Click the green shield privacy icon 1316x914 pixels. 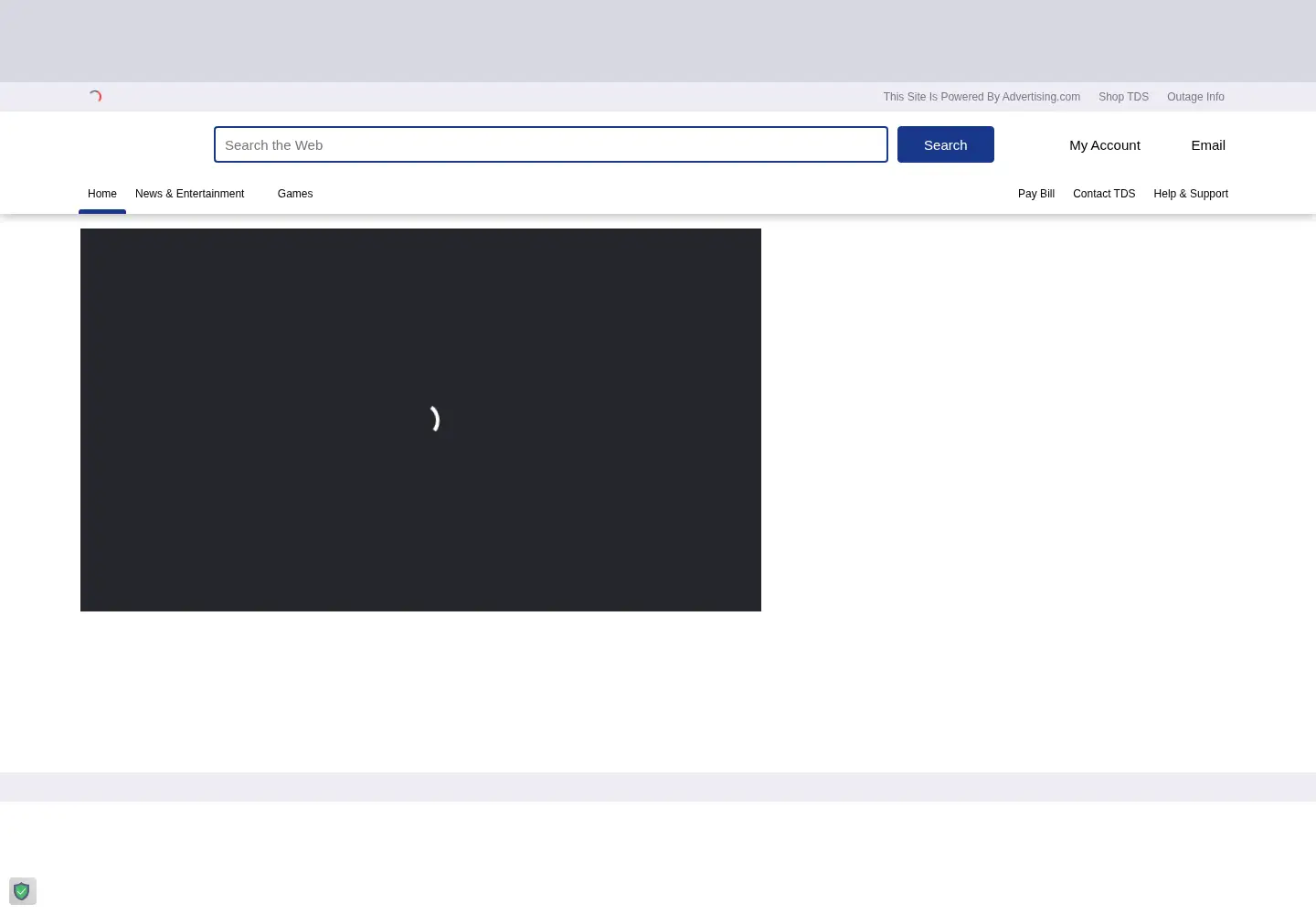tap(22, 891)
